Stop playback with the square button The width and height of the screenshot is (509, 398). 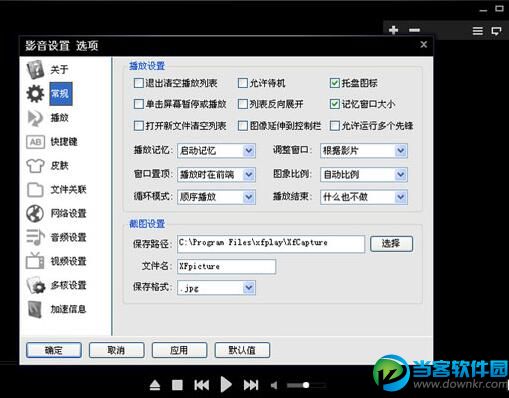177,385
